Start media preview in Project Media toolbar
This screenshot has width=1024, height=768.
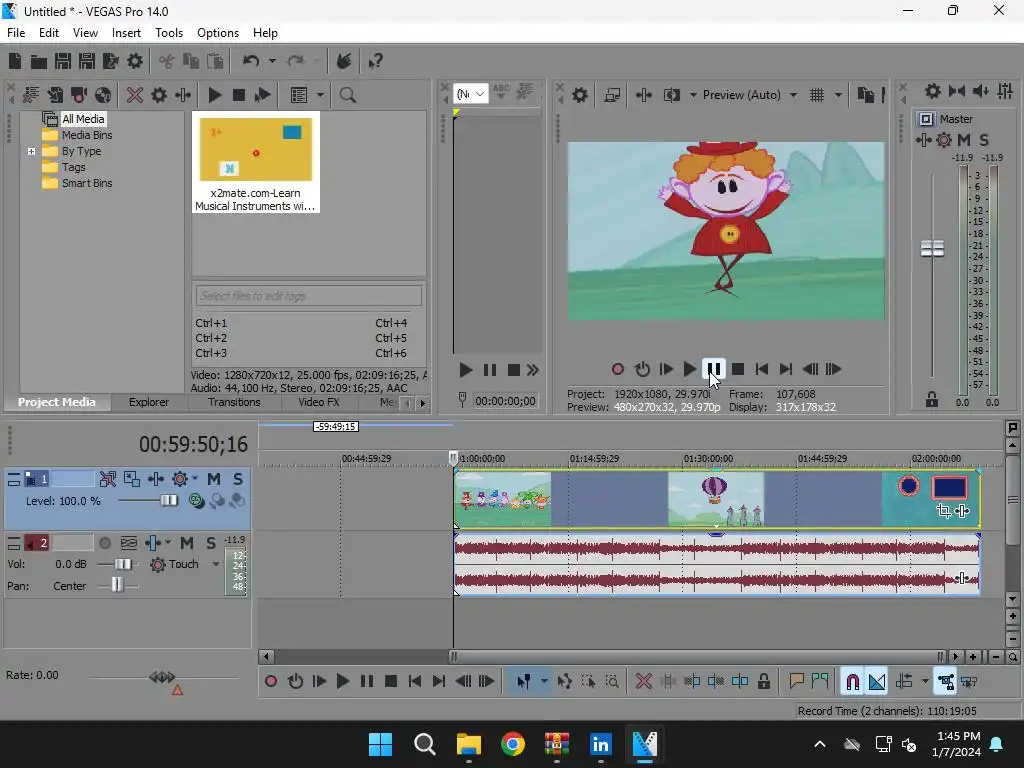tap(214, 95)
